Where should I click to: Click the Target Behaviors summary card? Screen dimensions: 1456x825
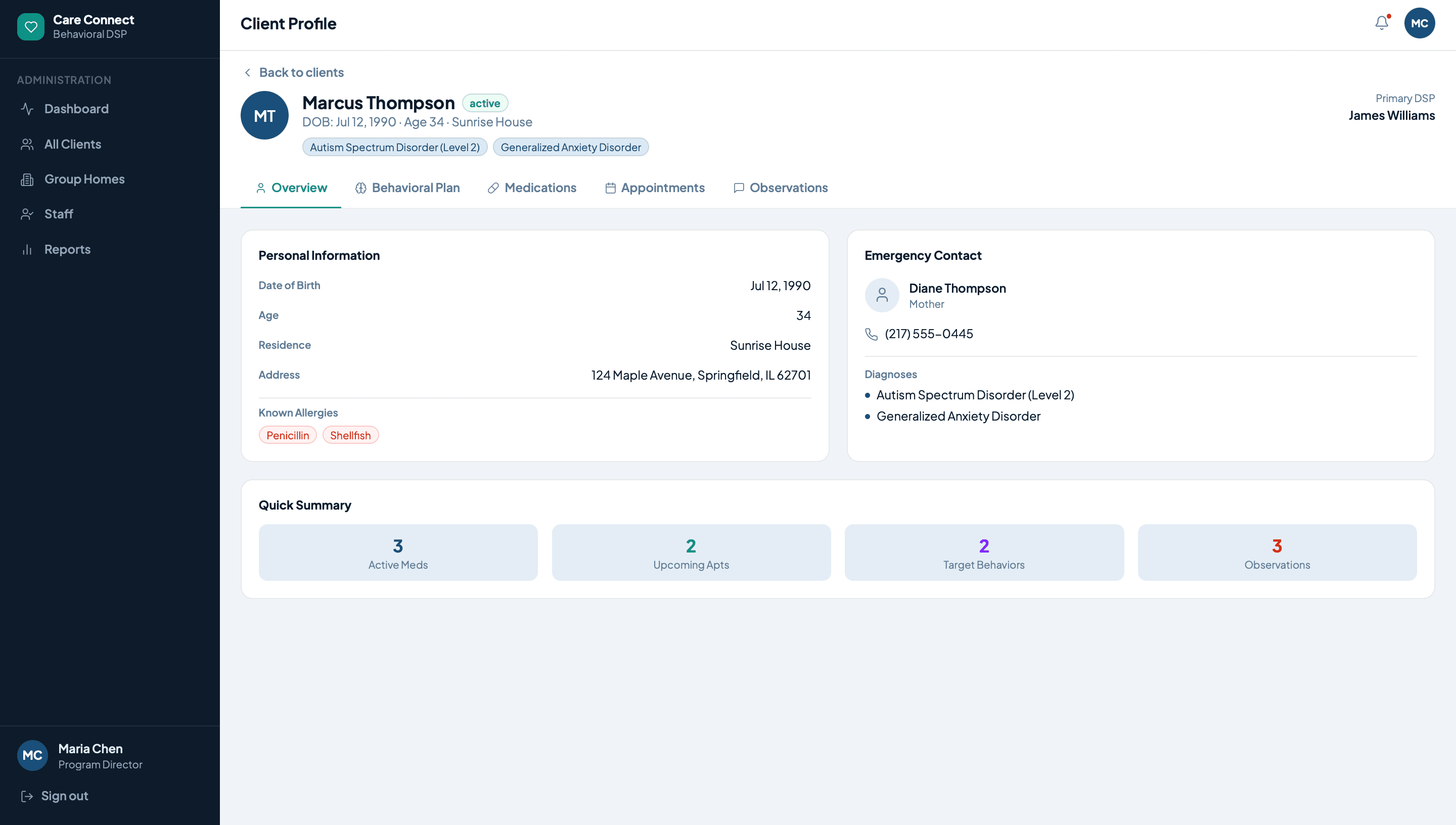984,553
